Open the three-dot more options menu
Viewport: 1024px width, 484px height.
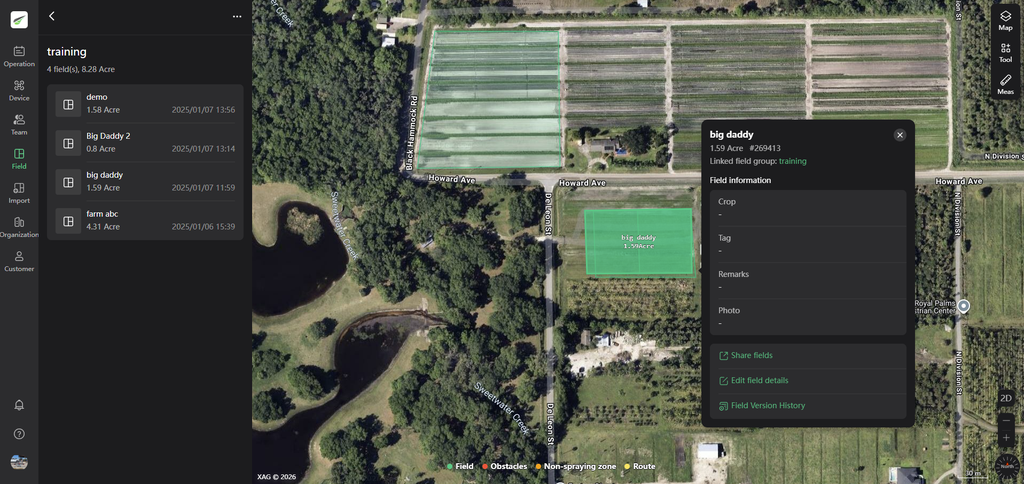click(x=237, y=16)
